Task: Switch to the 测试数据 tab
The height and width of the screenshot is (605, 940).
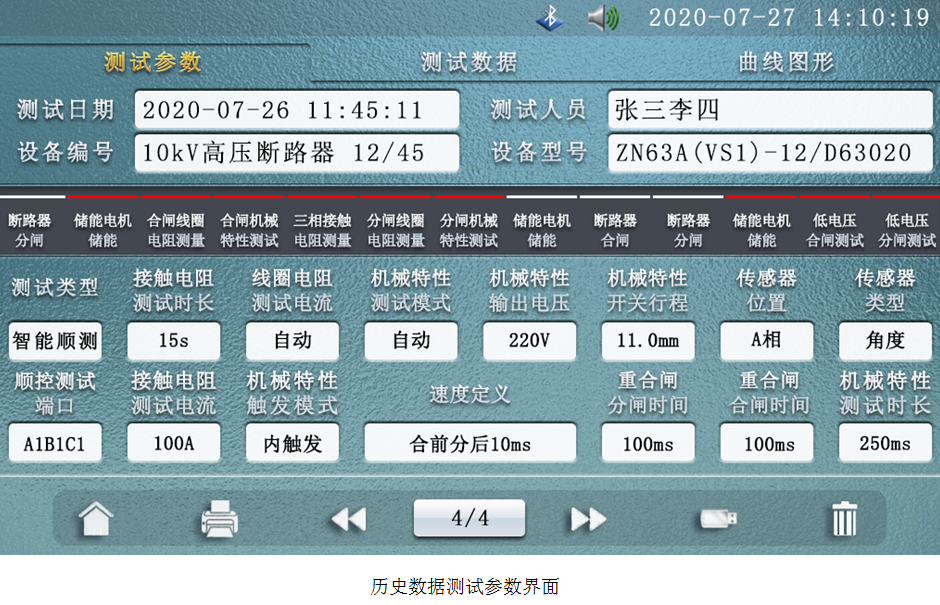Action: [469, 62]
